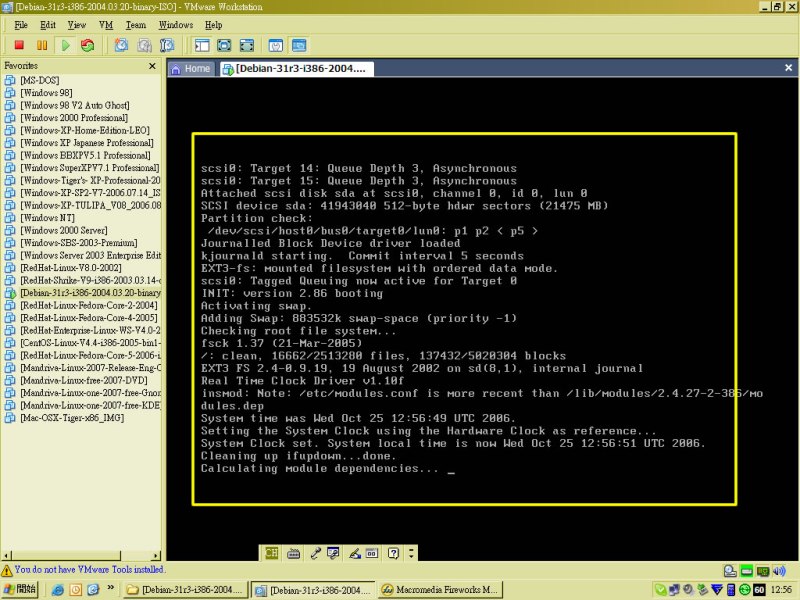Click the CH language indicator on IME bar

tap(271, 553)
